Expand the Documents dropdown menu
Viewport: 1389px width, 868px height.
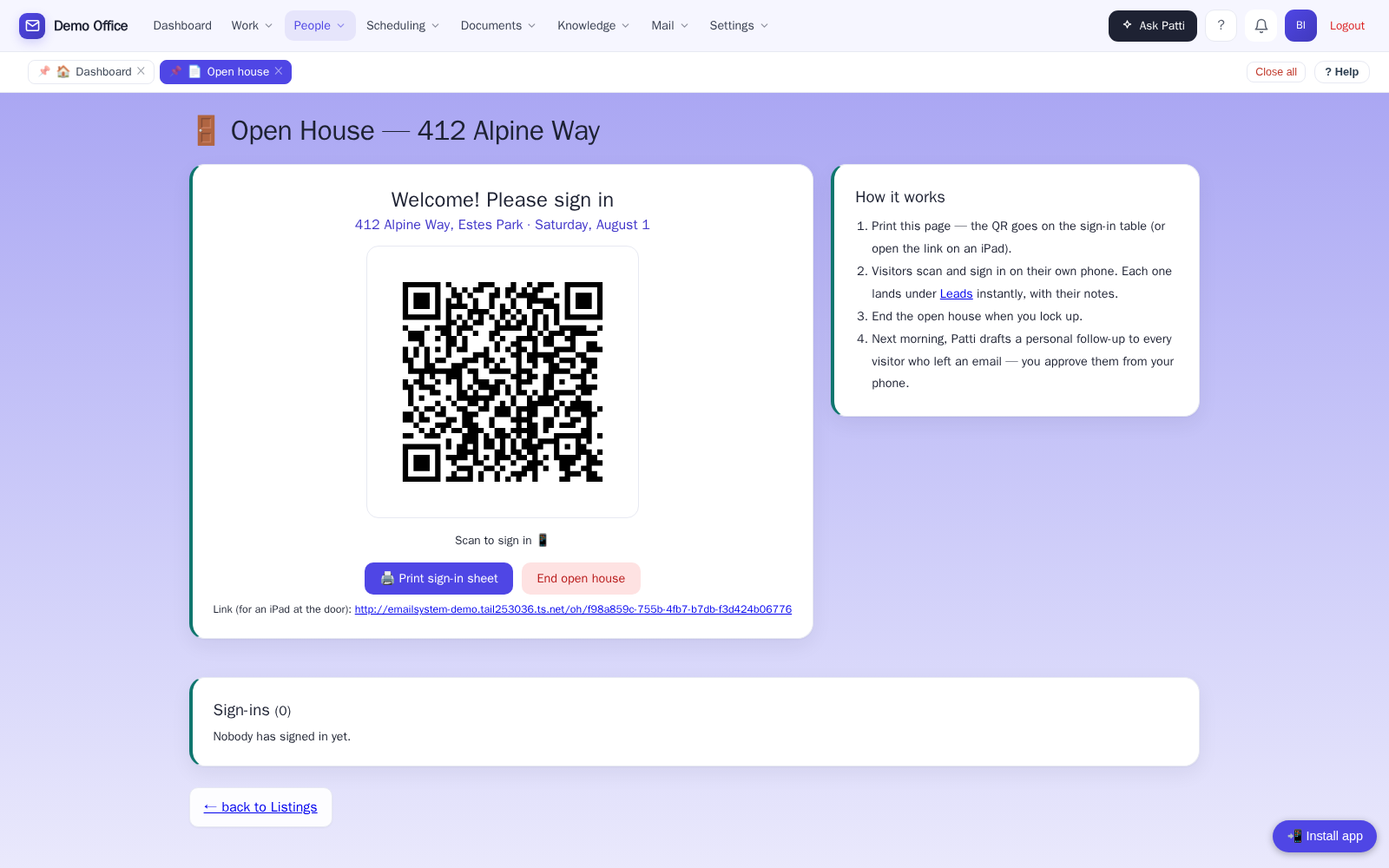pyautogui.click(x=498, y=26)
